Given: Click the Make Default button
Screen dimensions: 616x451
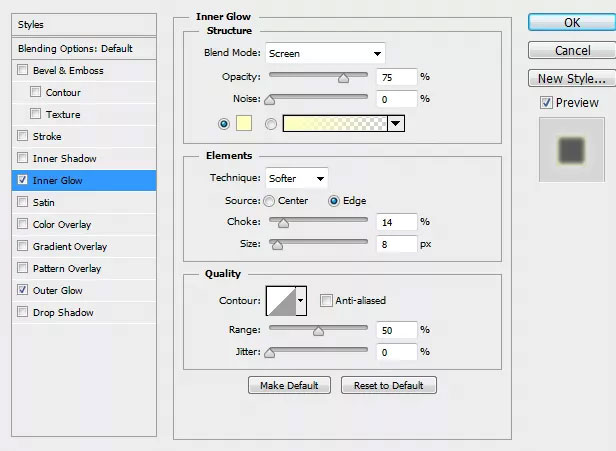Looking at the screenshot, I should click(289, 385).
